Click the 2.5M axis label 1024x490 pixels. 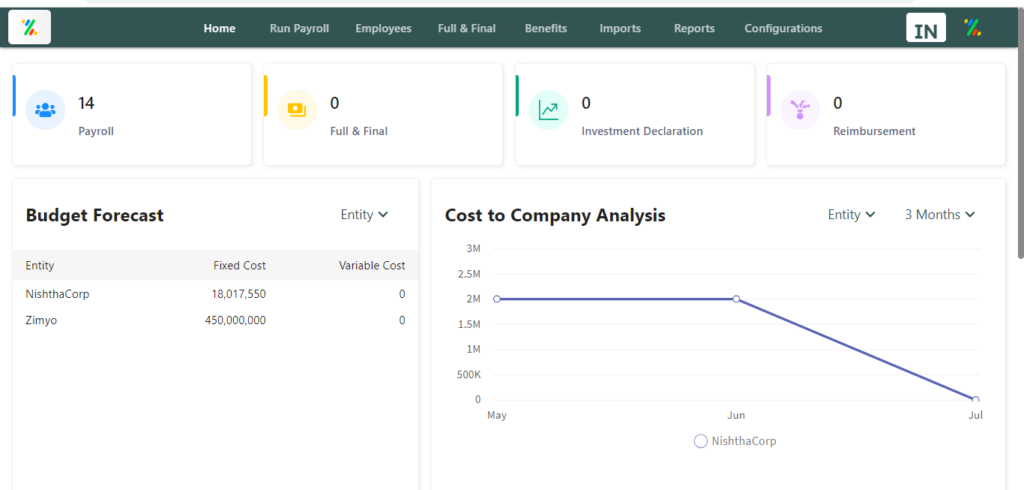tap(469, 274)
